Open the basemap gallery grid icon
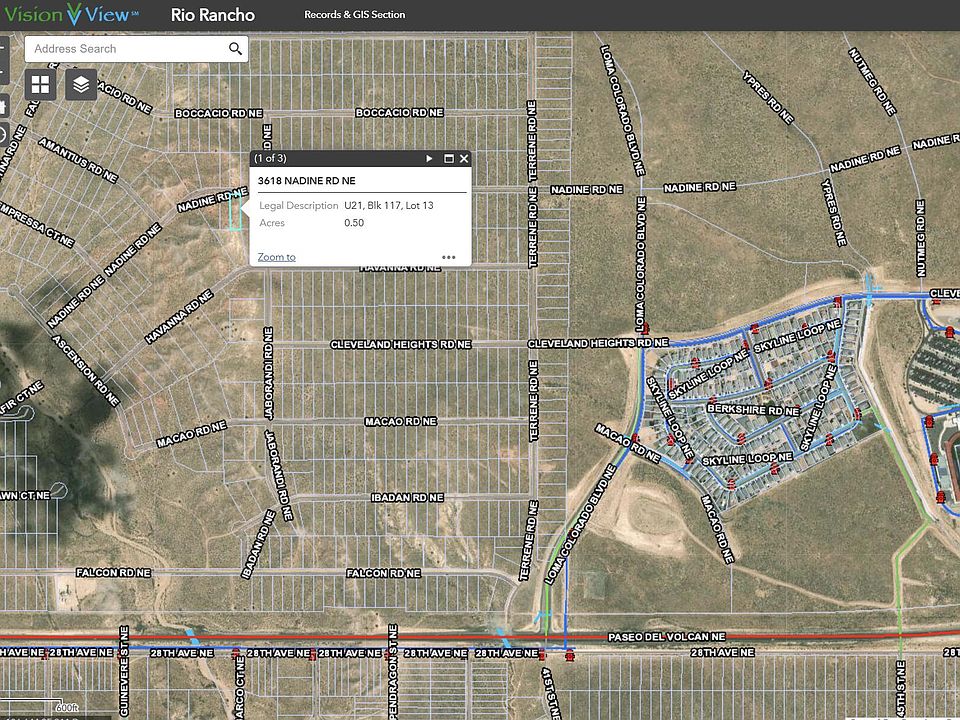 [x=40, y=85]
